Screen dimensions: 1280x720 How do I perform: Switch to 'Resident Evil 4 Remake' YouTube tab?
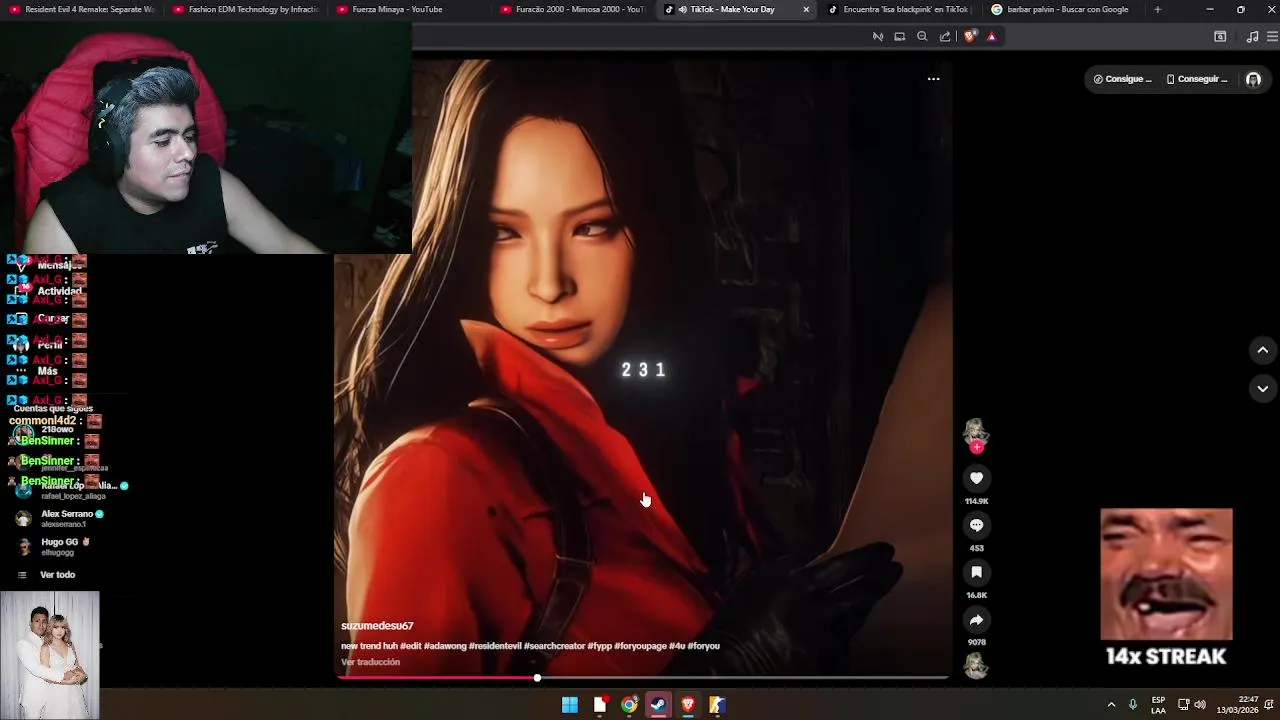[x=82, y=9]
